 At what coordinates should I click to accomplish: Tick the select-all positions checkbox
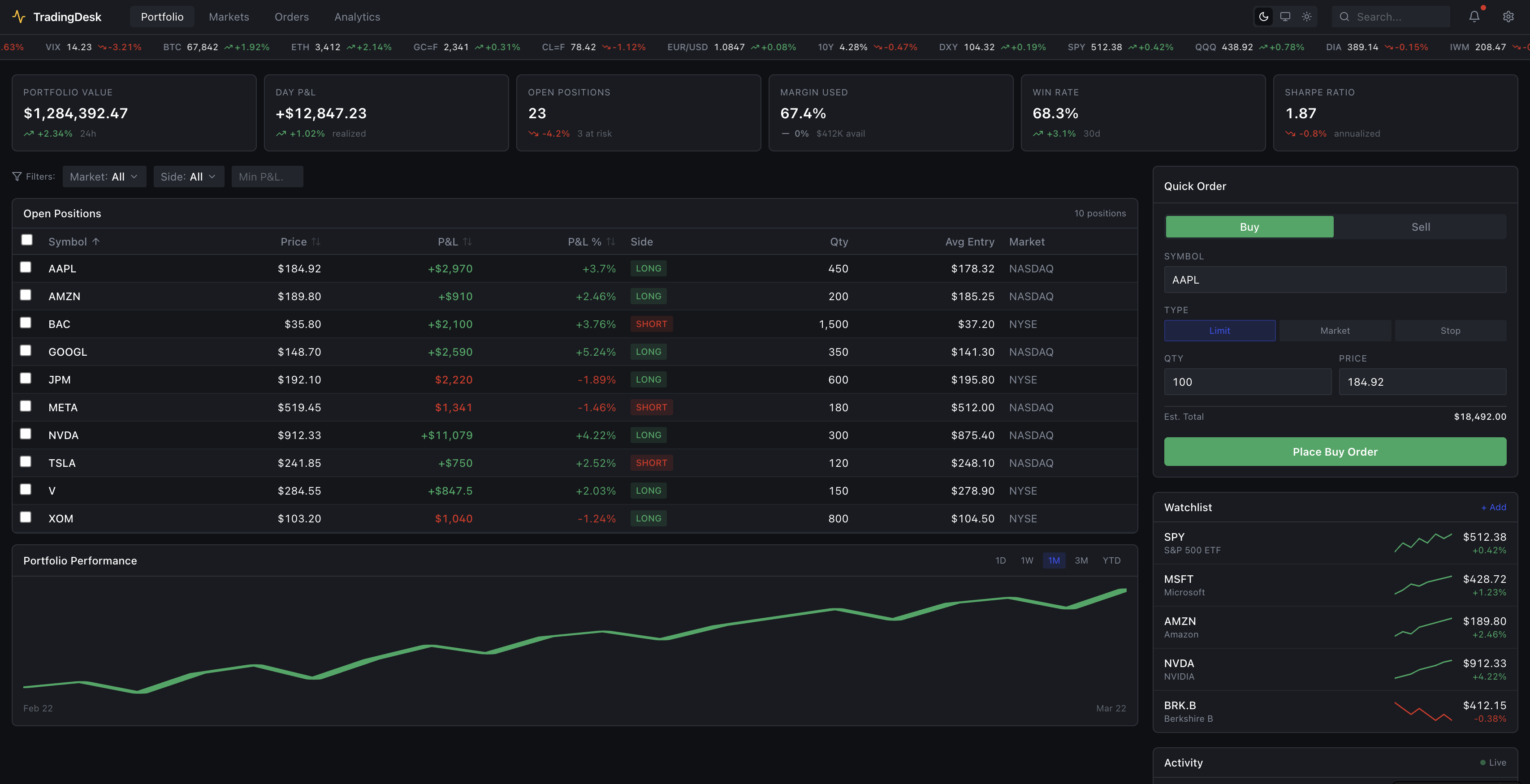(x=27, y=240)
